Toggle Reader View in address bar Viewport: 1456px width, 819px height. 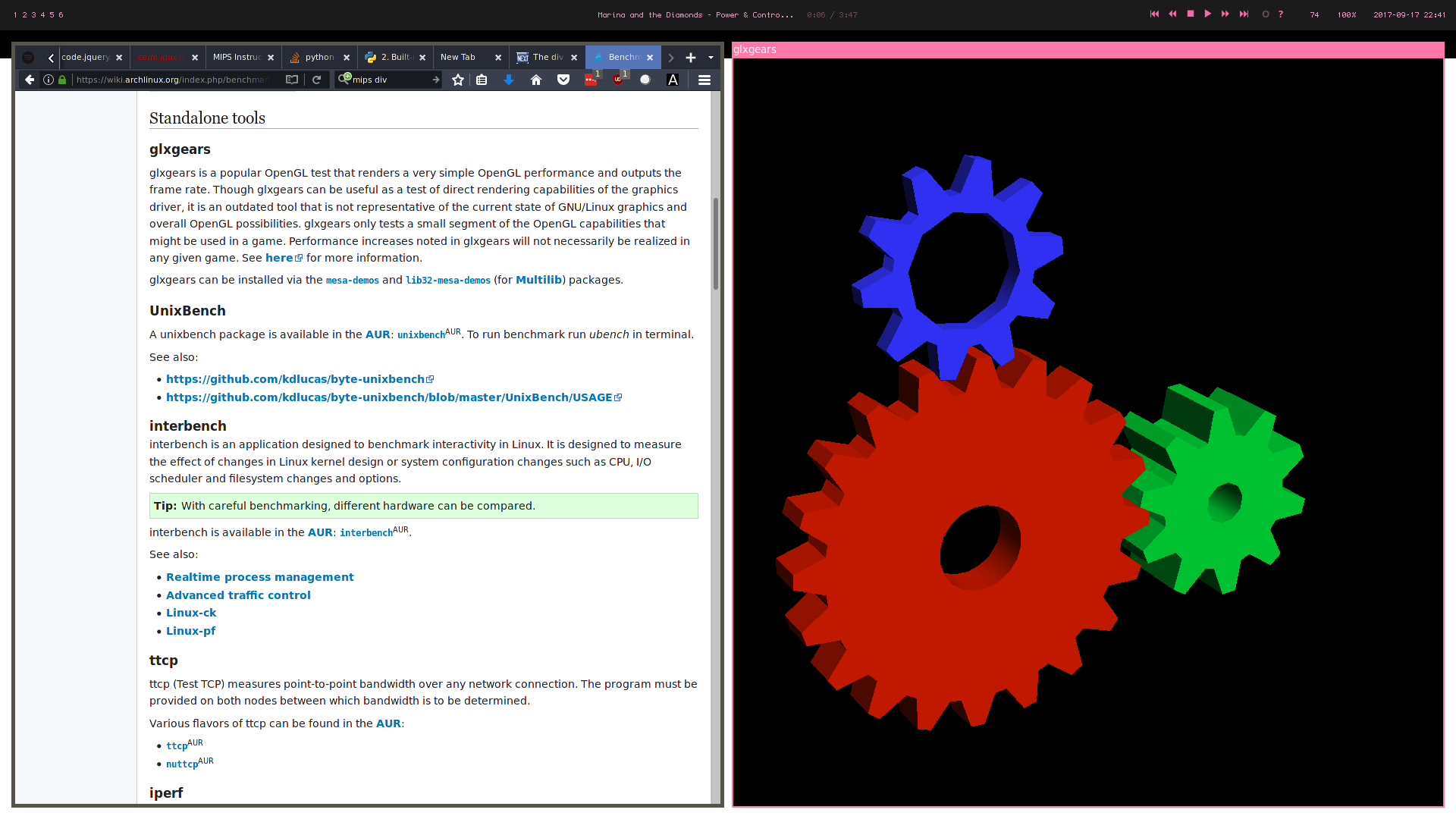tap(292, 80)
